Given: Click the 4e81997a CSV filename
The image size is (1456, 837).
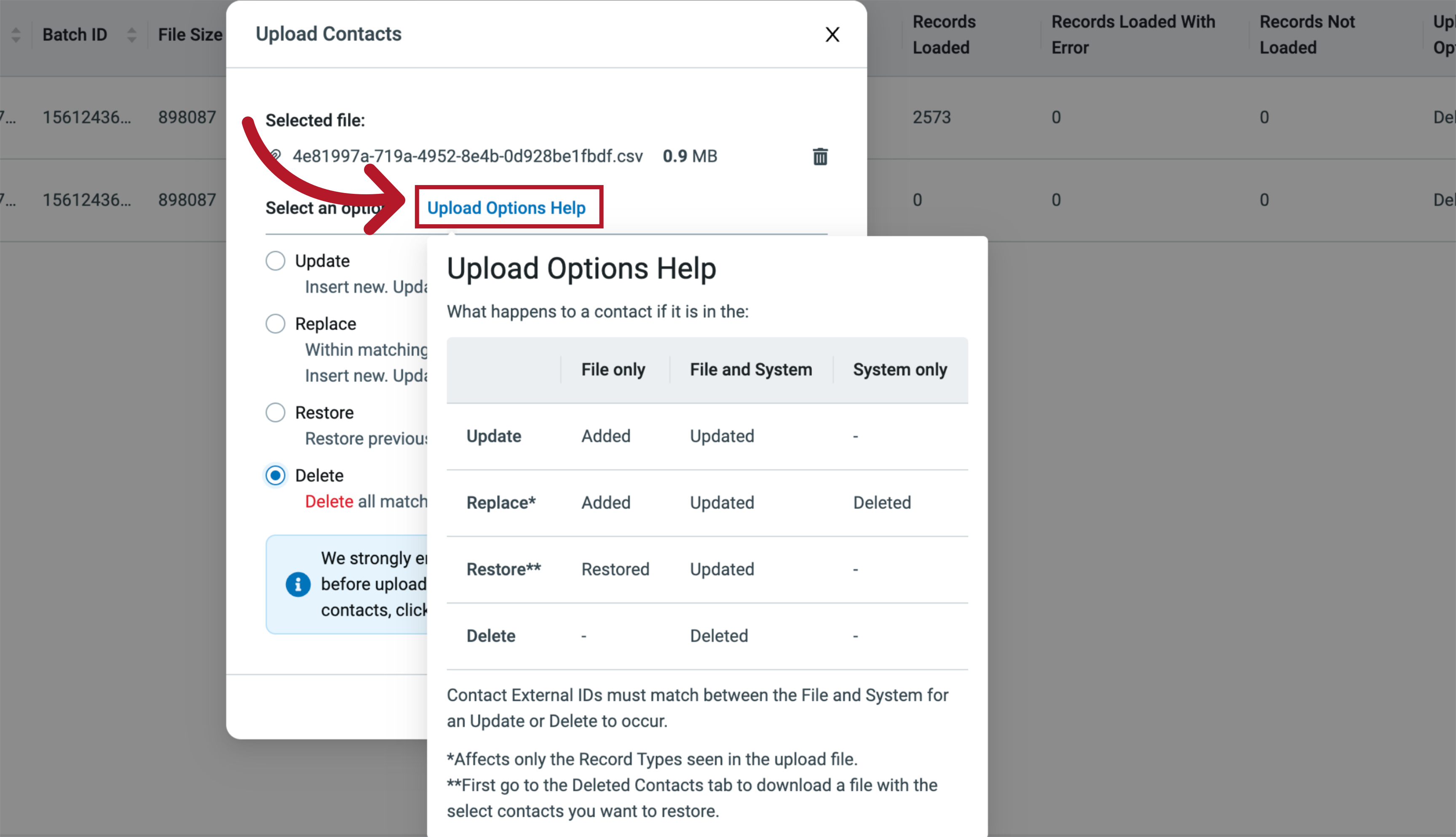Looking at the screenshot, I should click(x=468, y=155).
